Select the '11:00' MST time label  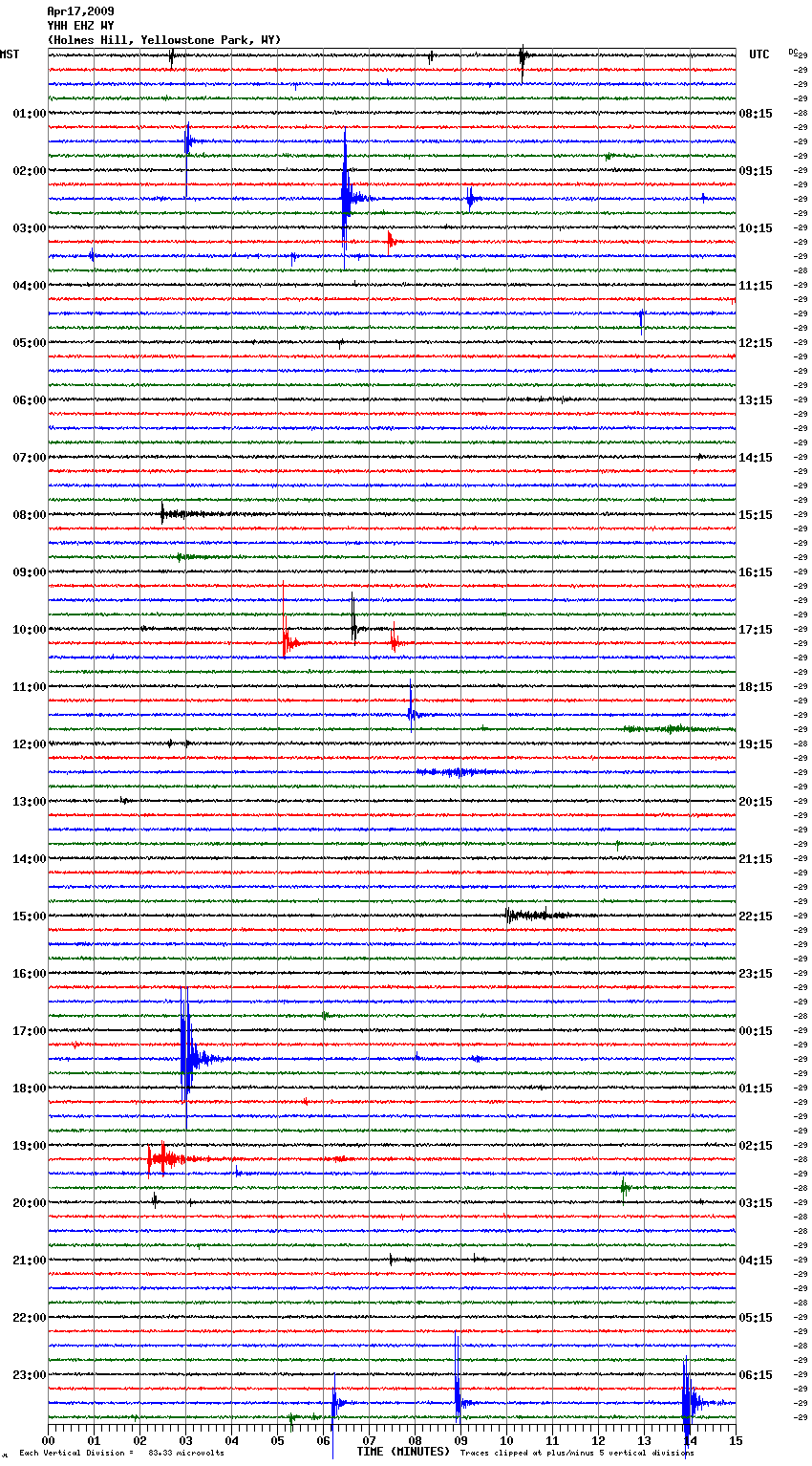tap(30, 687)
